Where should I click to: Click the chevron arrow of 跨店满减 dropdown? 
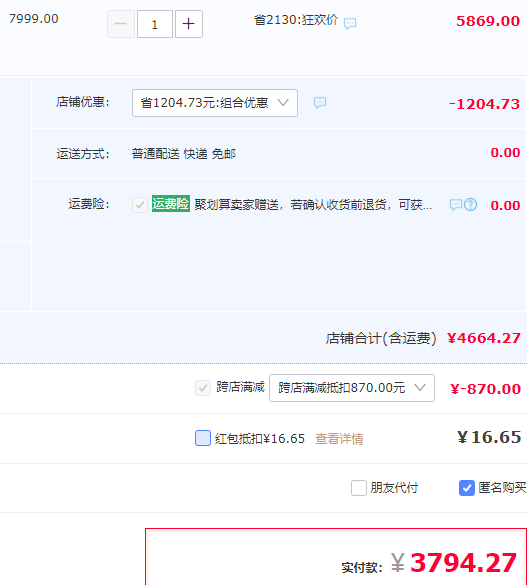[420, 388]
